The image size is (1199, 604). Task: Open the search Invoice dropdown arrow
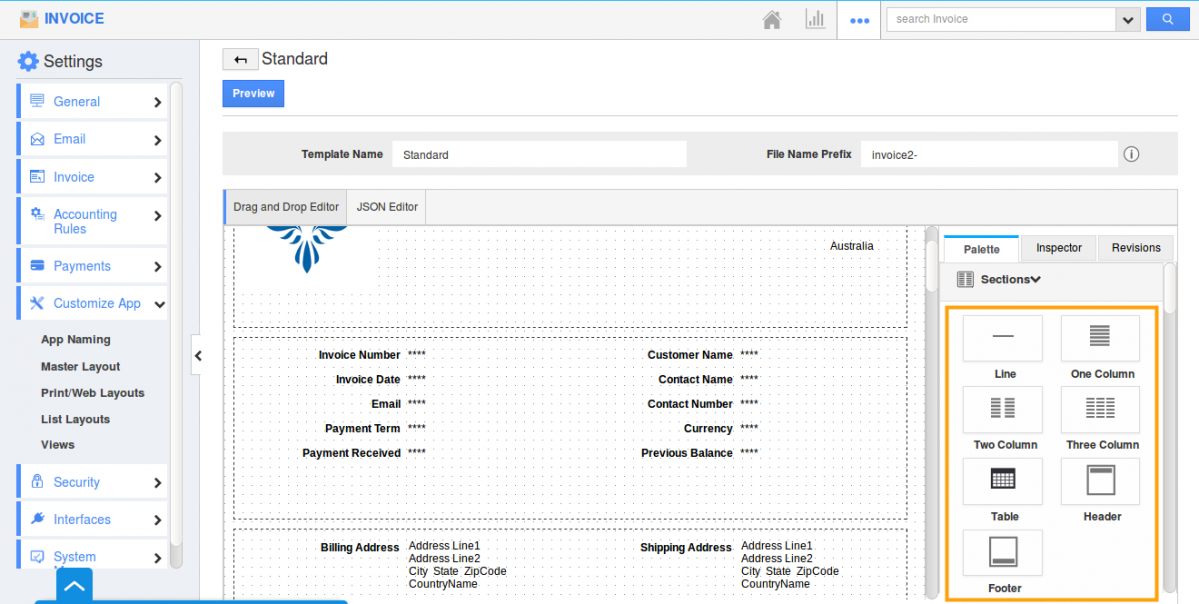(x=1128, y=19)
